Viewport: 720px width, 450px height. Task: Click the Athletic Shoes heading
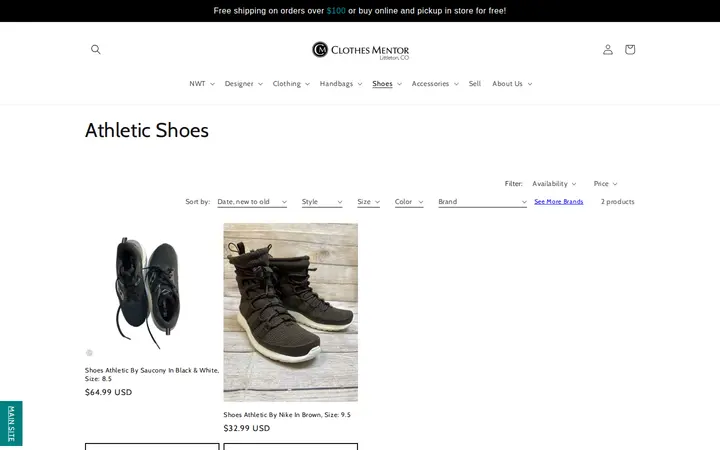pyautogui.click(x=147, y=130)
